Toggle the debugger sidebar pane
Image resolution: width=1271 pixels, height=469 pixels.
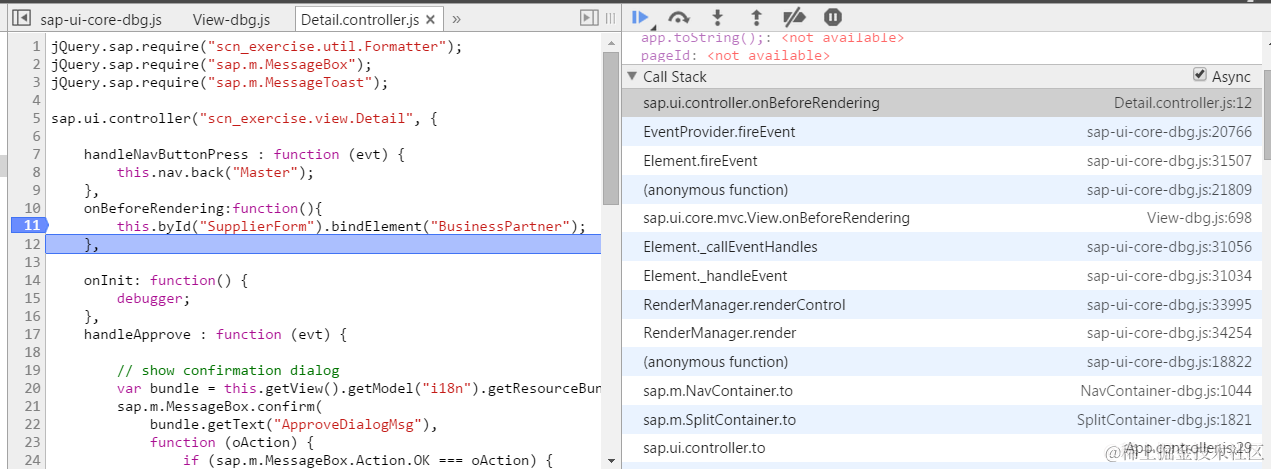[x=590, y=18]
